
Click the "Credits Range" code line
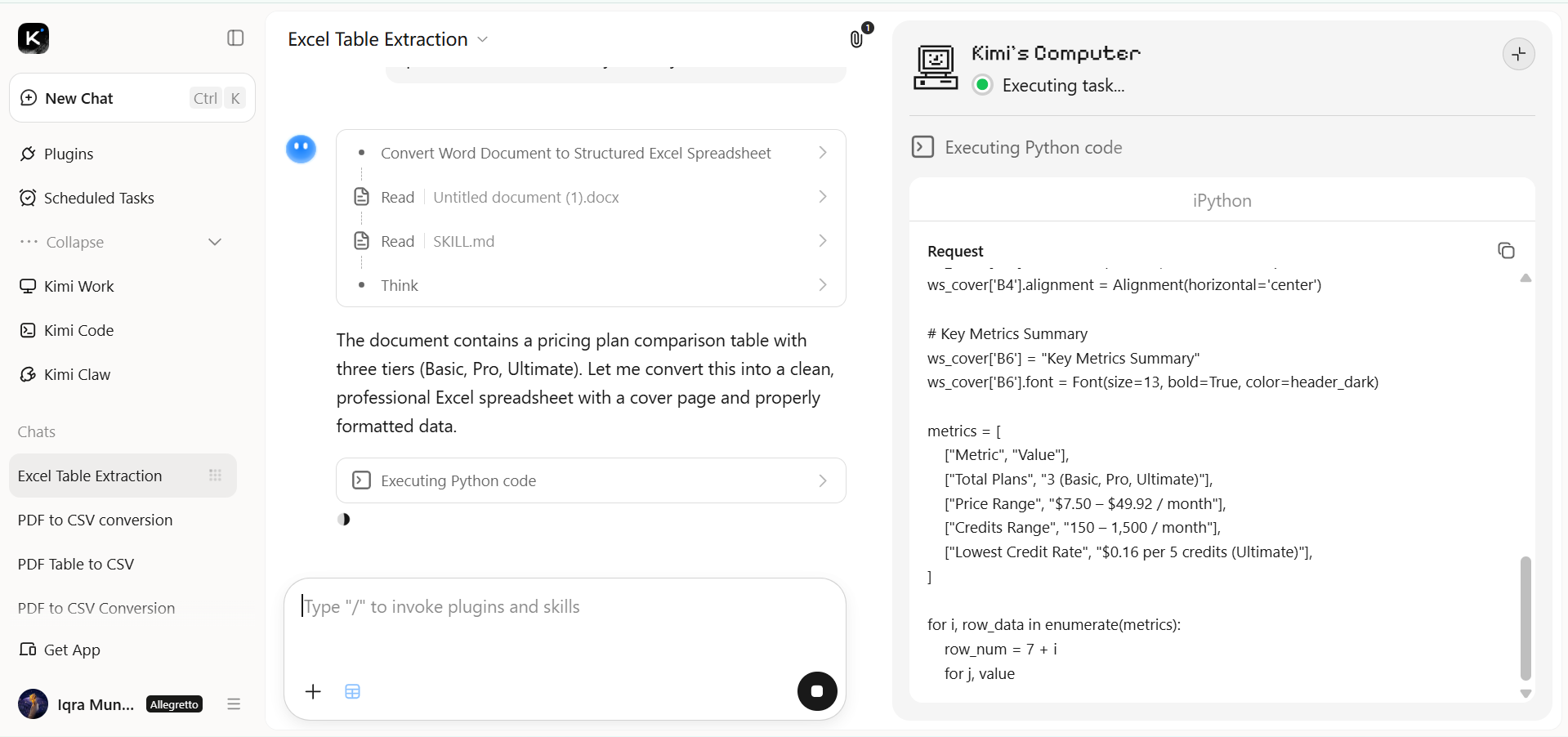[x=1083, y=528]
